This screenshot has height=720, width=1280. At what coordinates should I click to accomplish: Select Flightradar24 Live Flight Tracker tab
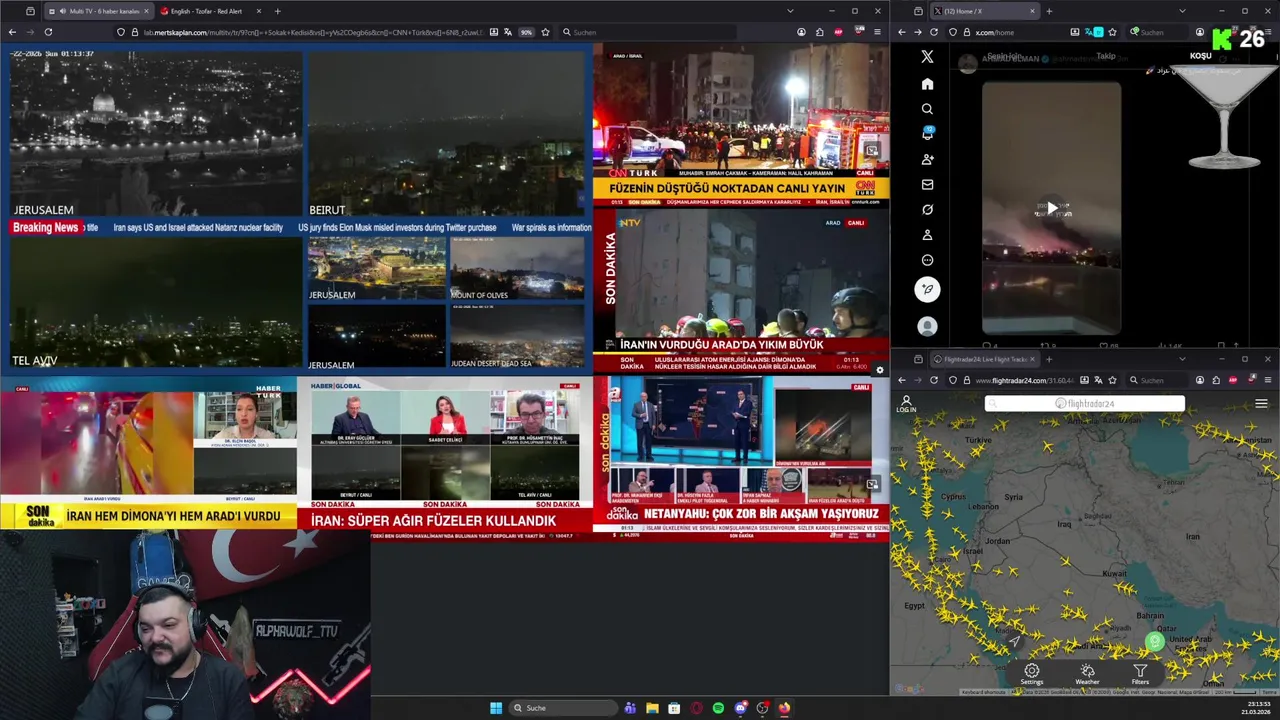point(985,359)
